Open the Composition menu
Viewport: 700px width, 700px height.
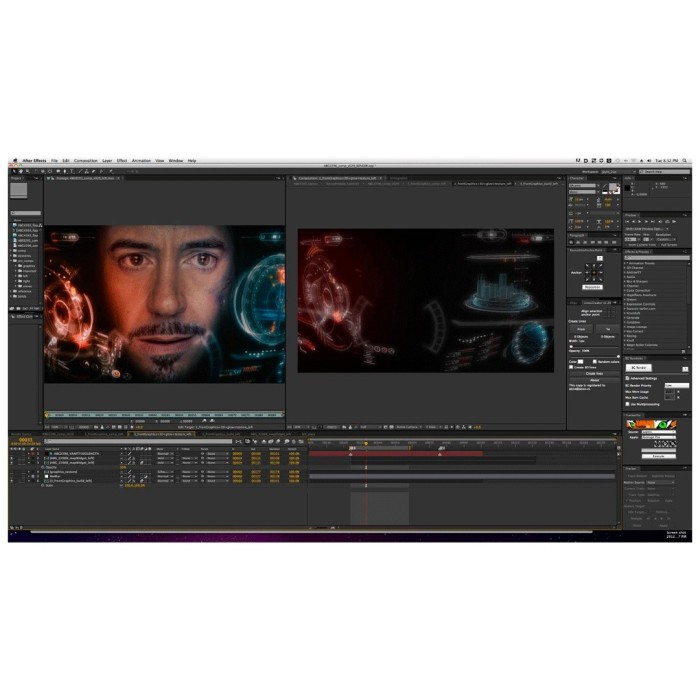point(86,161)
